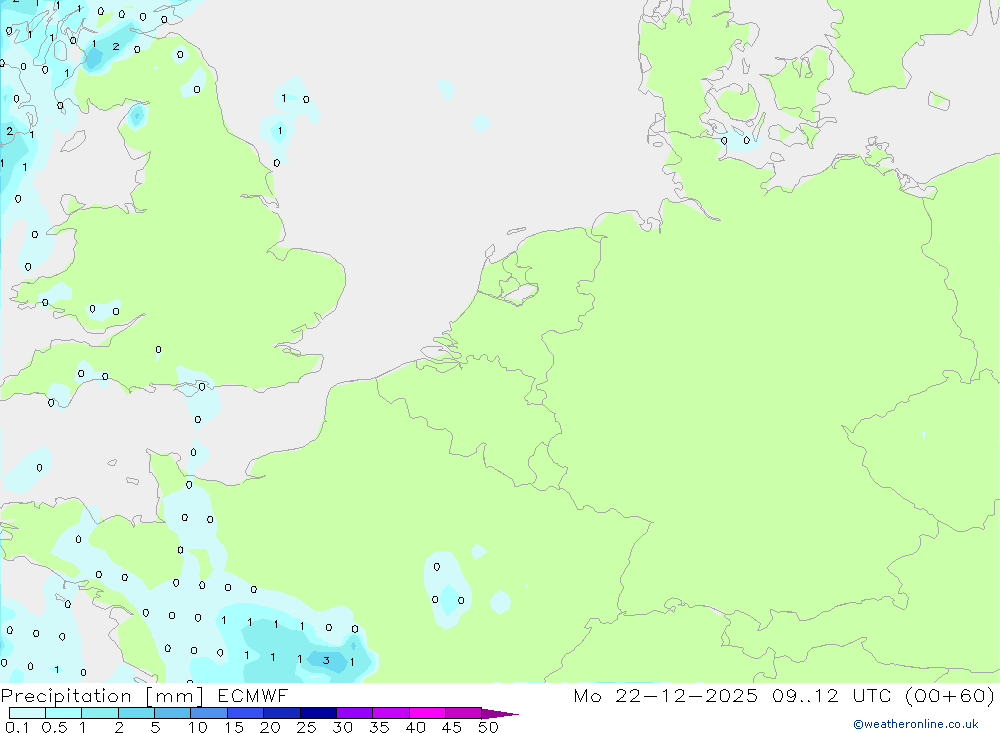Click the 25–30 mm navy legend swatch
Image resolution: width=1000 pixels, height=733 pixels.
(x=318, y=713)
